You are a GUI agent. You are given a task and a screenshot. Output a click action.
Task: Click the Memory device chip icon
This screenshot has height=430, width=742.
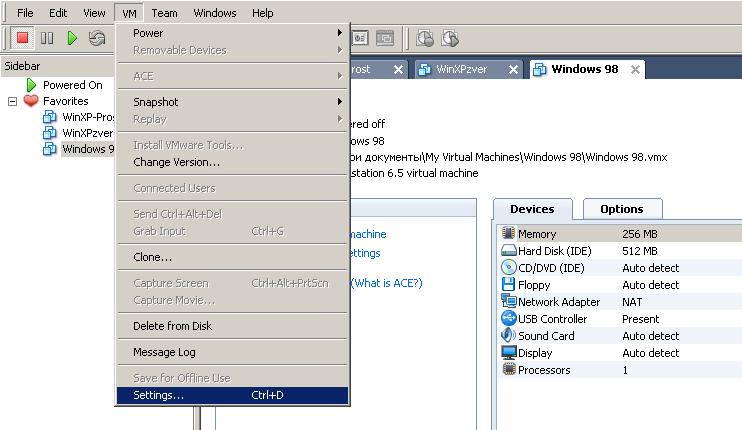pyautogui.click(x=508, y=233)
